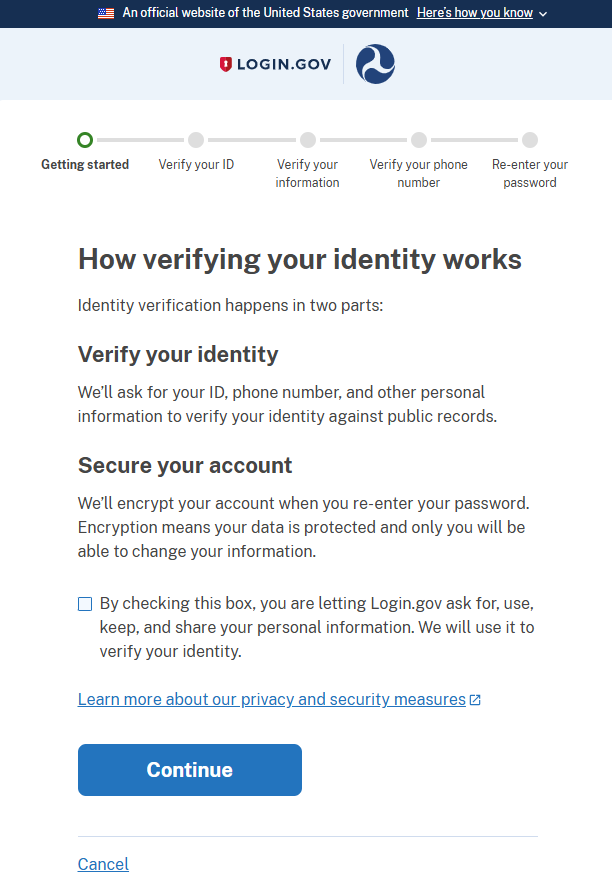The width and height of the screenshot is (612, 892).
Task: Click the external link icon beside privacy link
Action: (x=476, y=700)
